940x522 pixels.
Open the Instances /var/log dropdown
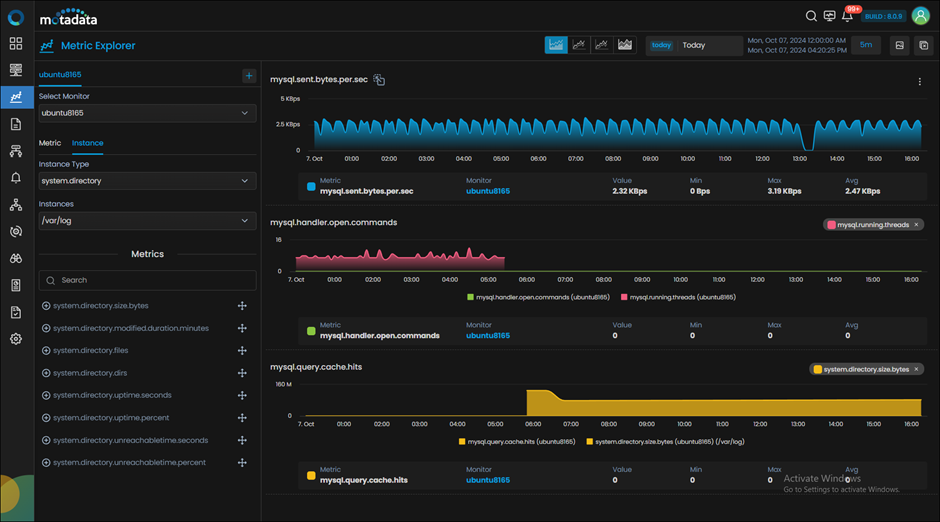click(x=147, y=221)
